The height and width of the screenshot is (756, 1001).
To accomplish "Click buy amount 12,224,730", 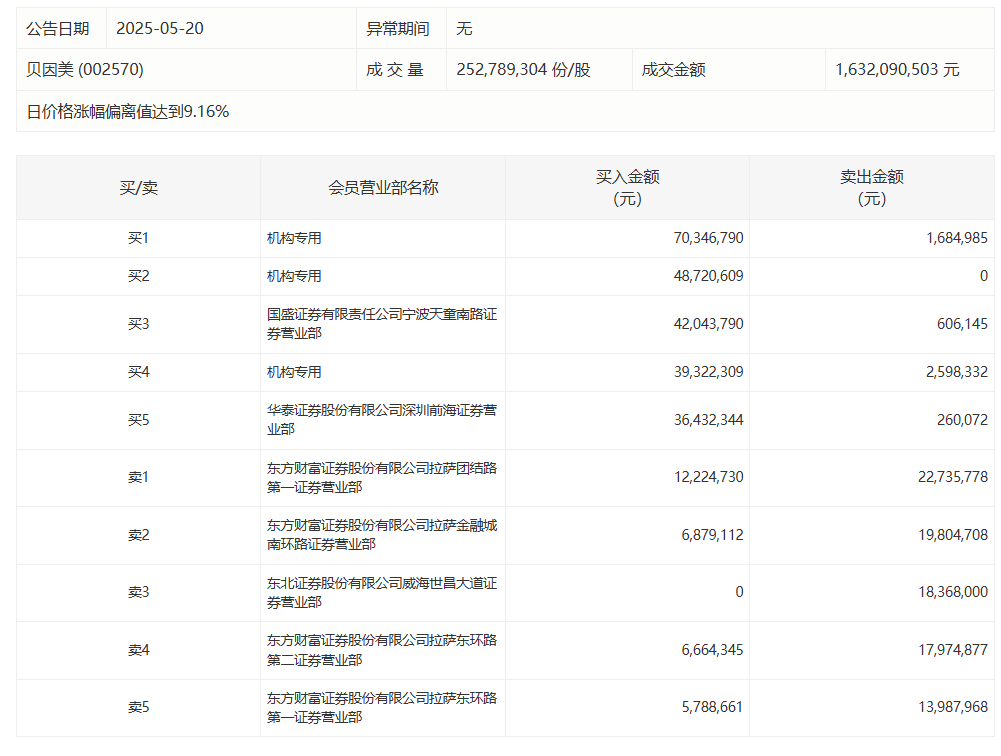I will 709,477.
